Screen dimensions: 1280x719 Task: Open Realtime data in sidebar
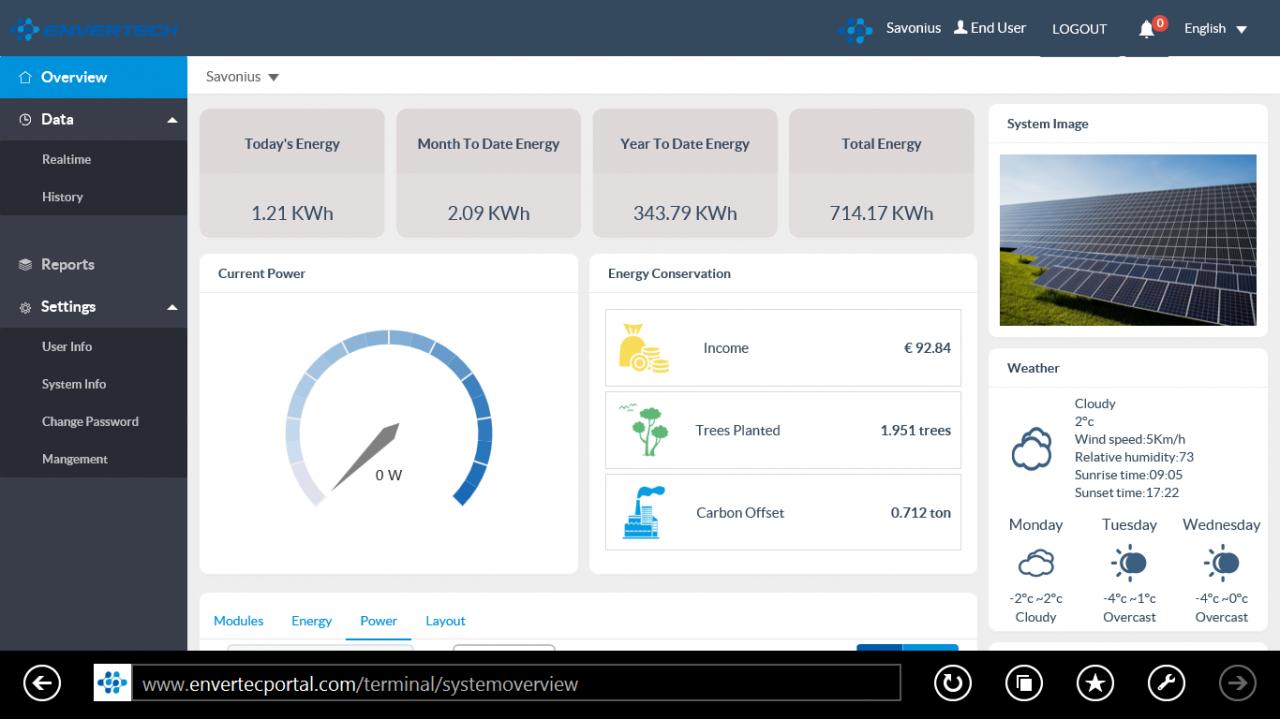click(x=66, y=160)
